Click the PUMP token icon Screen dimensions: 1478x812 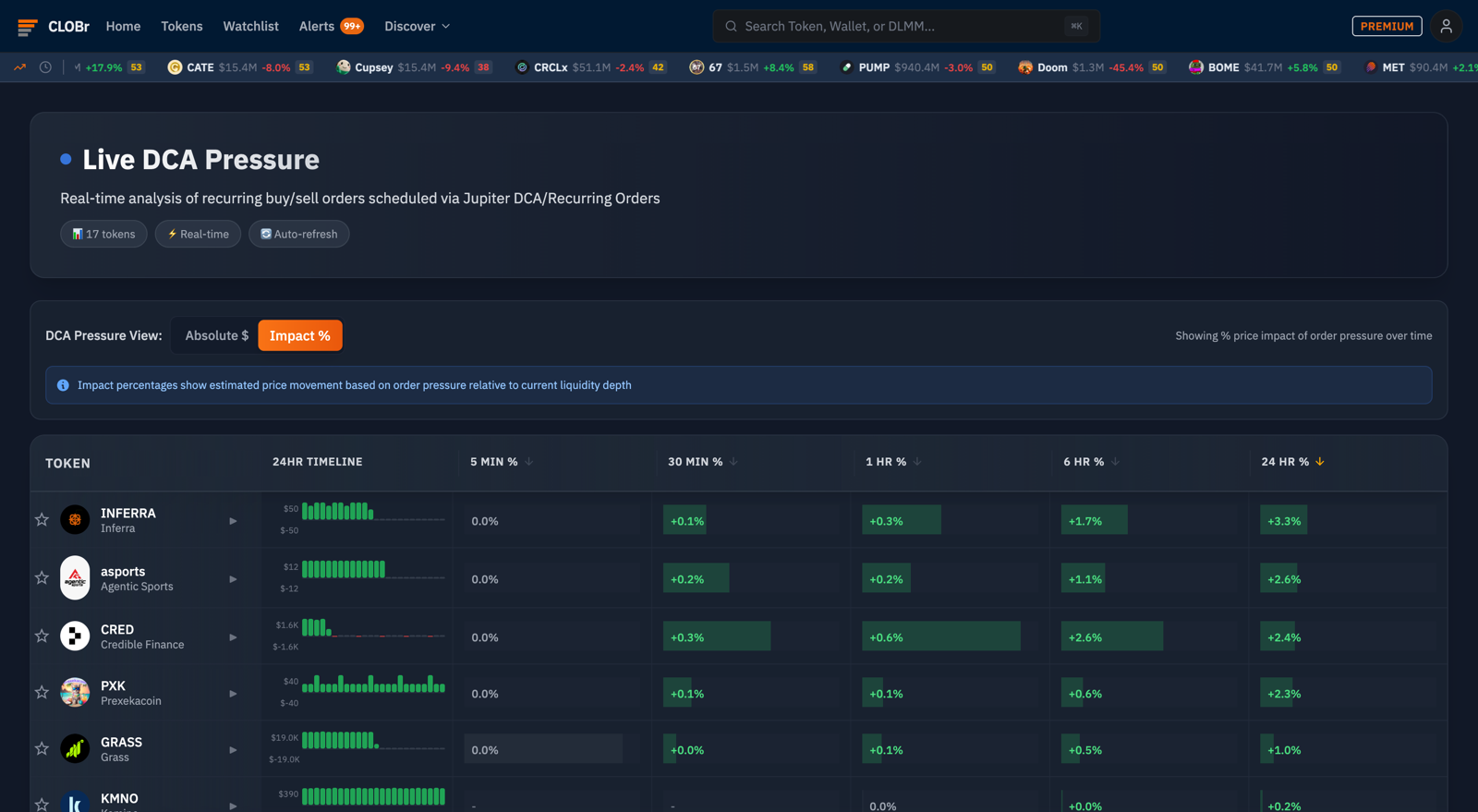pyautogui.click(x=847, y=67)
